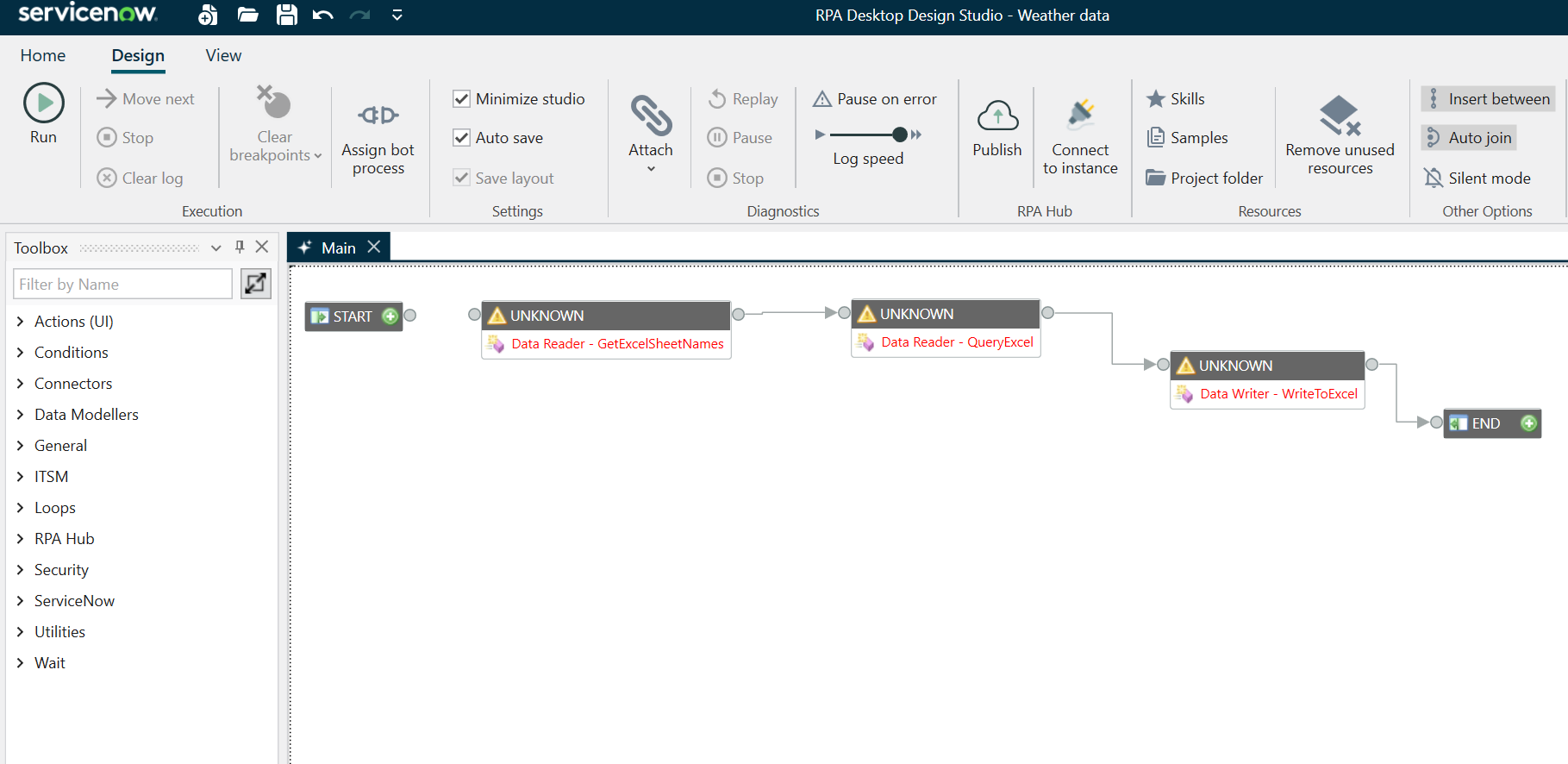Pin the Toolbox panel
Image resolution: width=1568 pixels, height=764 pixels.
(x=240, y=247)
